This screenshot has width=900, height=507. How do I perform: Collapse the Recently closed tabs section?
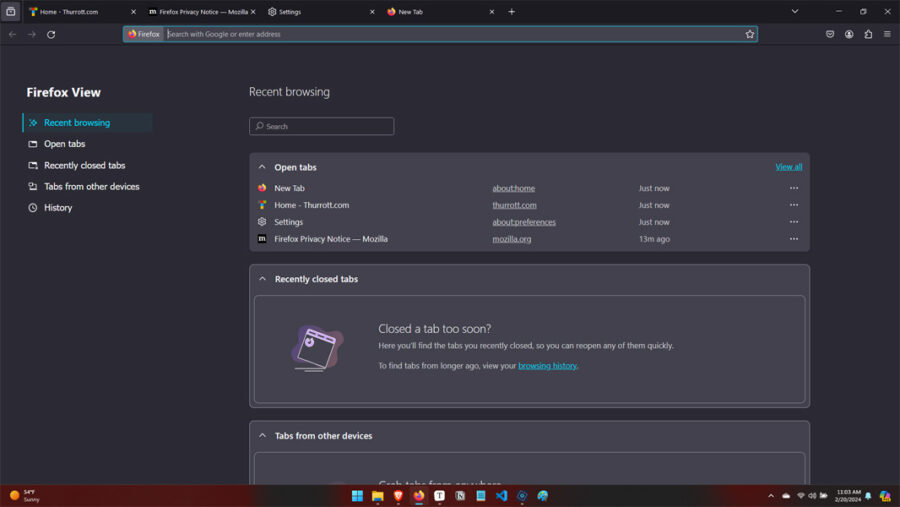(x=262, y=279)
